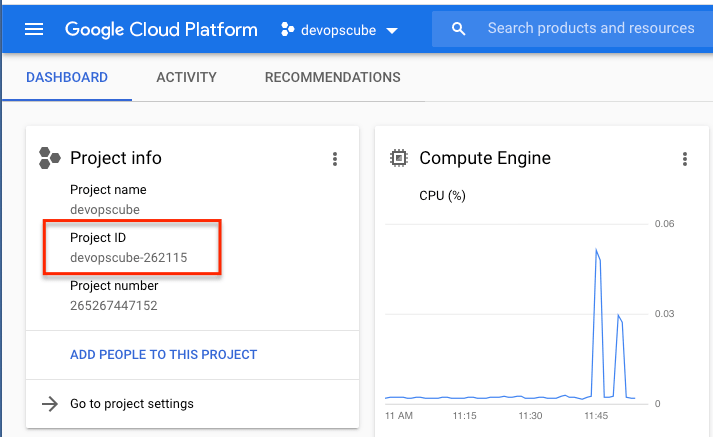This screenshot has width=713, height=437.
Task: Click the Project number label
Action: click(x=114, y=286)
